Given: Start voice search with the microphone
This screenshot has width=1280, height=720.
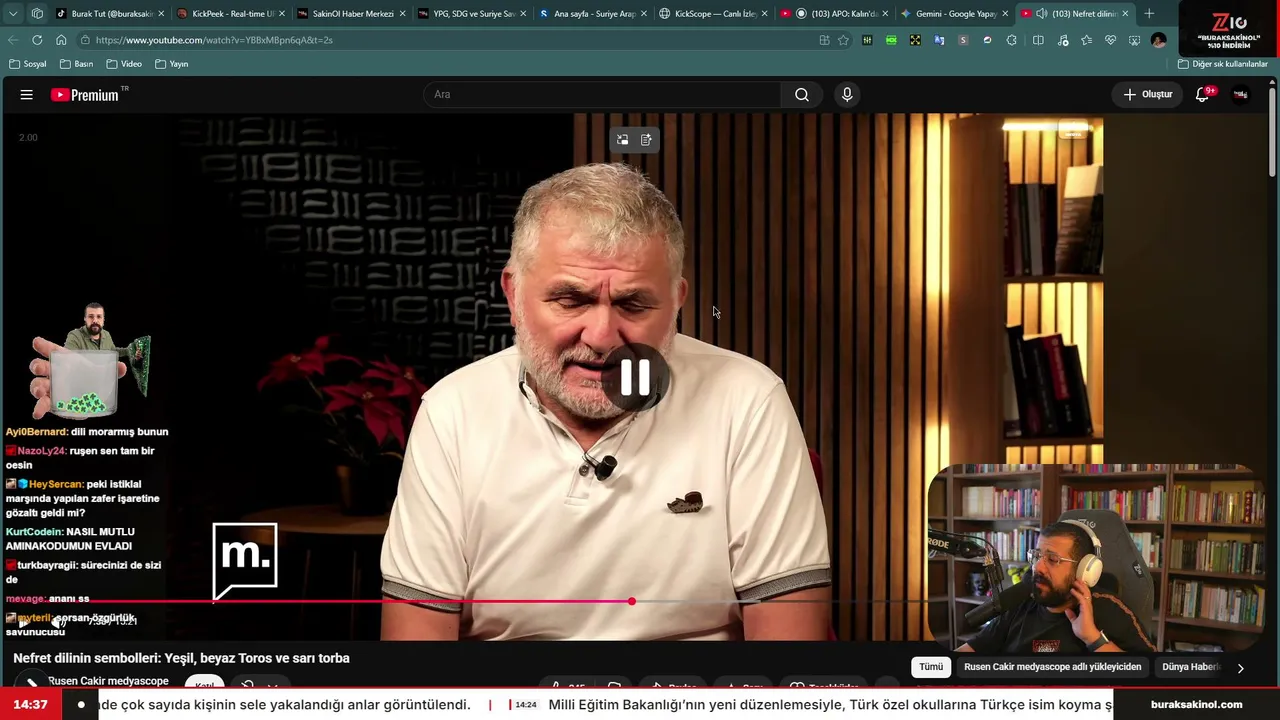Looking at the screenshot, I should (x=847, y=95).
